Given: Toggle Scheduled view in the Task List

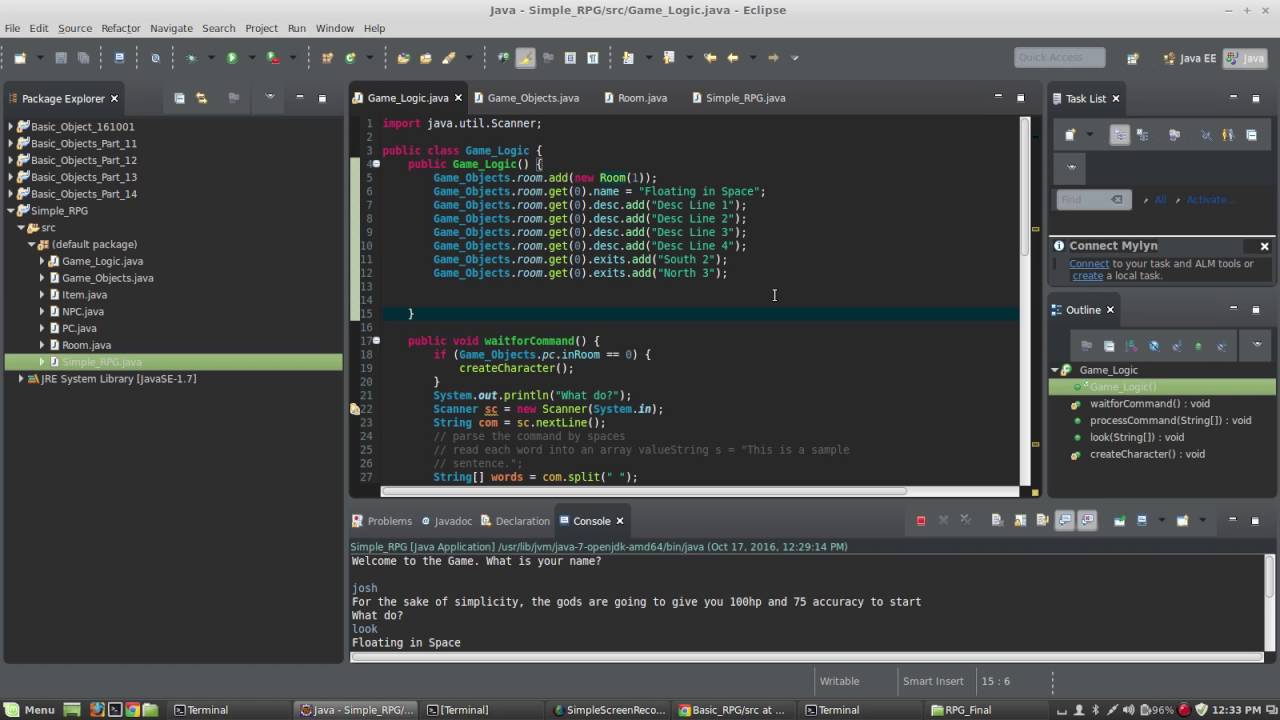Looking at the screenshot, I should pyautogui.click(x=1143, y=135).
